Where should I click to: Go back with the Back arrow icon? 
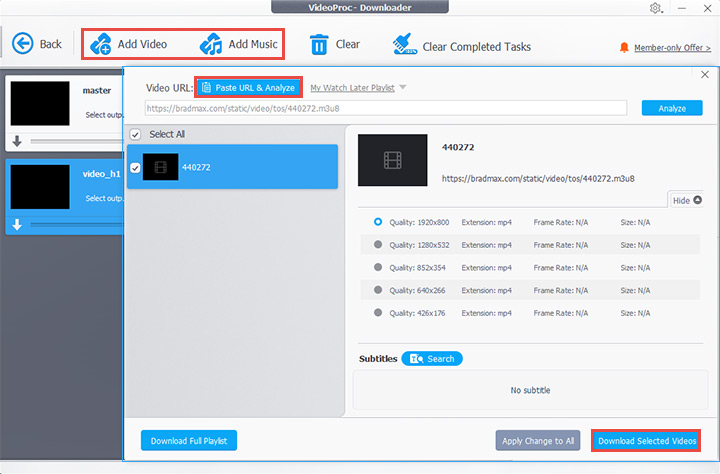[x=22, y=44]
